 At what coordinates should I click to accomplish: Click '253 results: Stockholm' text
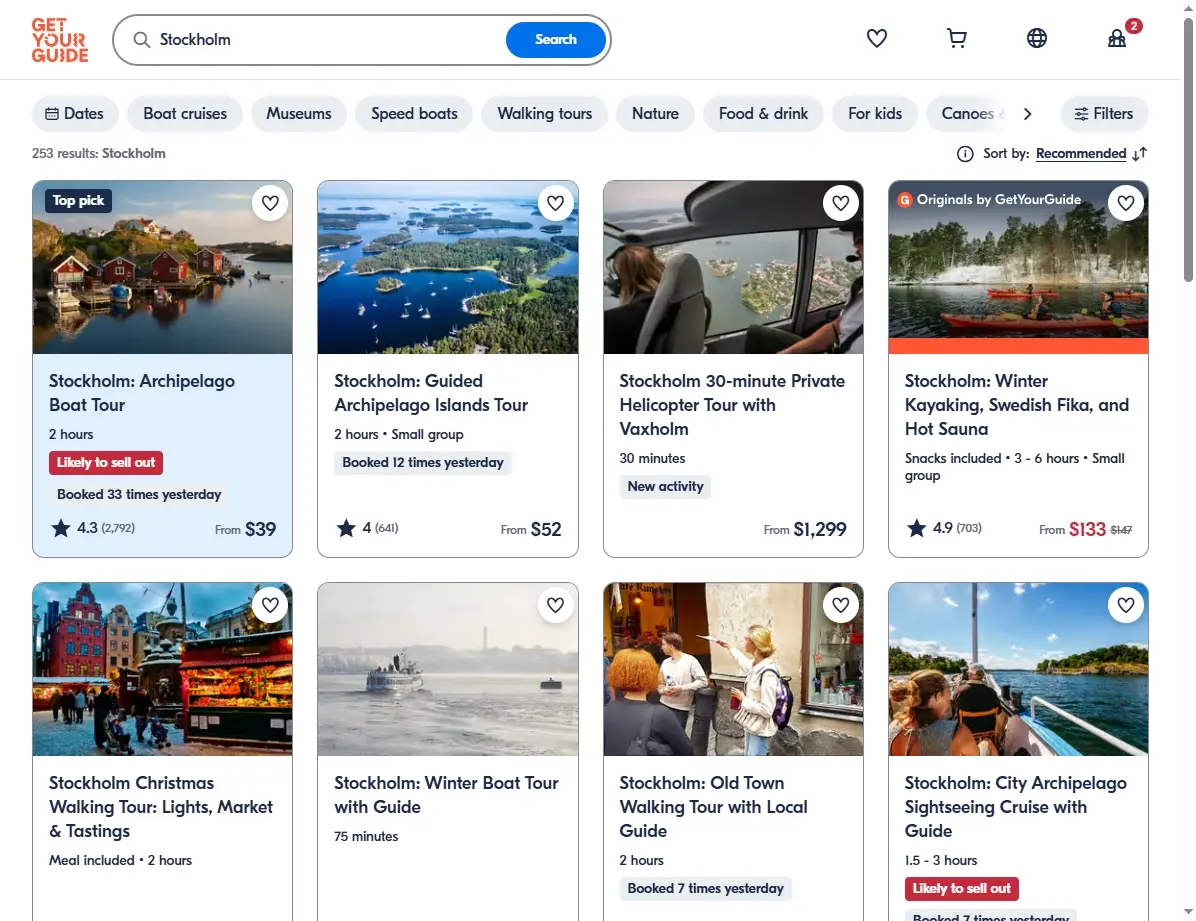(98, 153)
